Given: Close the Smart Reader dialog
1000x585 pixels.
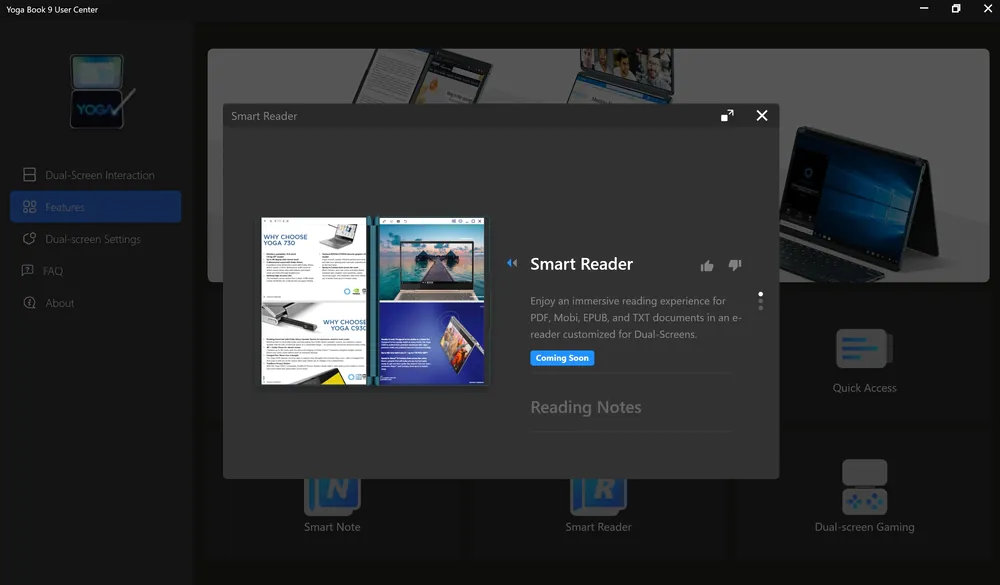Looking at the screenshot, I should click(x=761, y=115).
